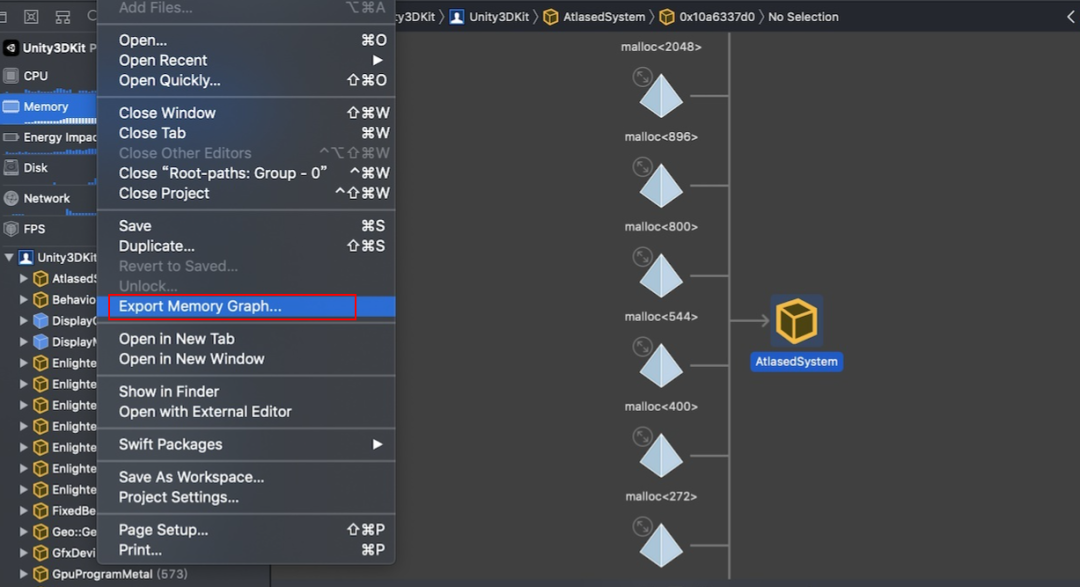1080x587 pixels.
Task: Choose Open Quickly... menu entry
Action: point(246,80)
